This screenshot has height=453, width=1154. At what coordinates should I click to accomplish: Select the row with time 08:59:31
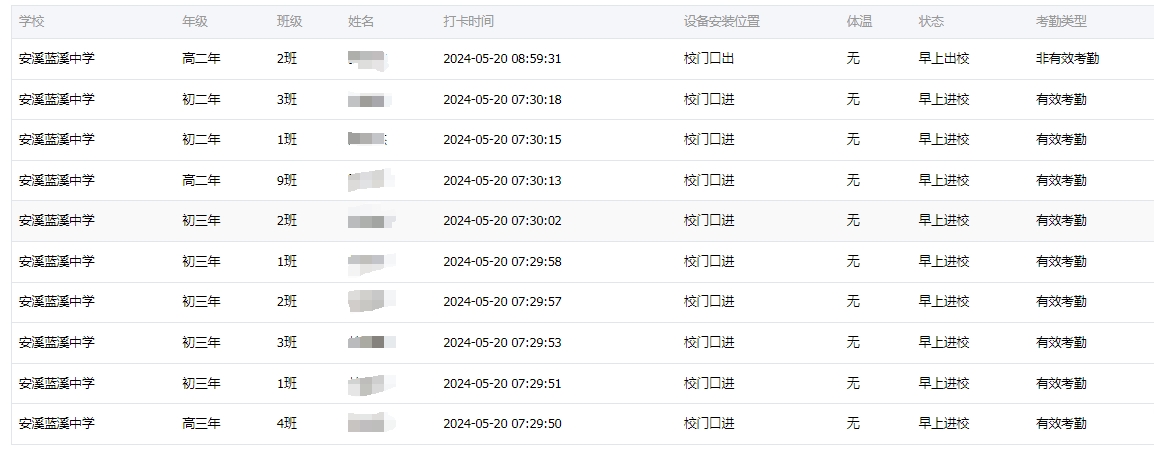(x=583, y=59)
